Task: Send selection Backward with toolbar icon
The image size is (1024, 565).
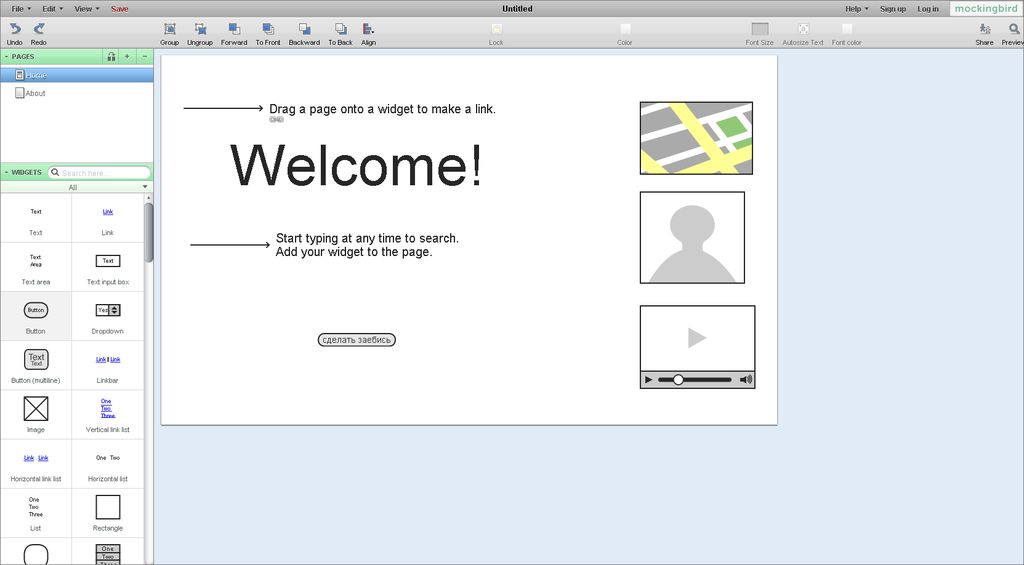Action: click(x=304, y=29)
